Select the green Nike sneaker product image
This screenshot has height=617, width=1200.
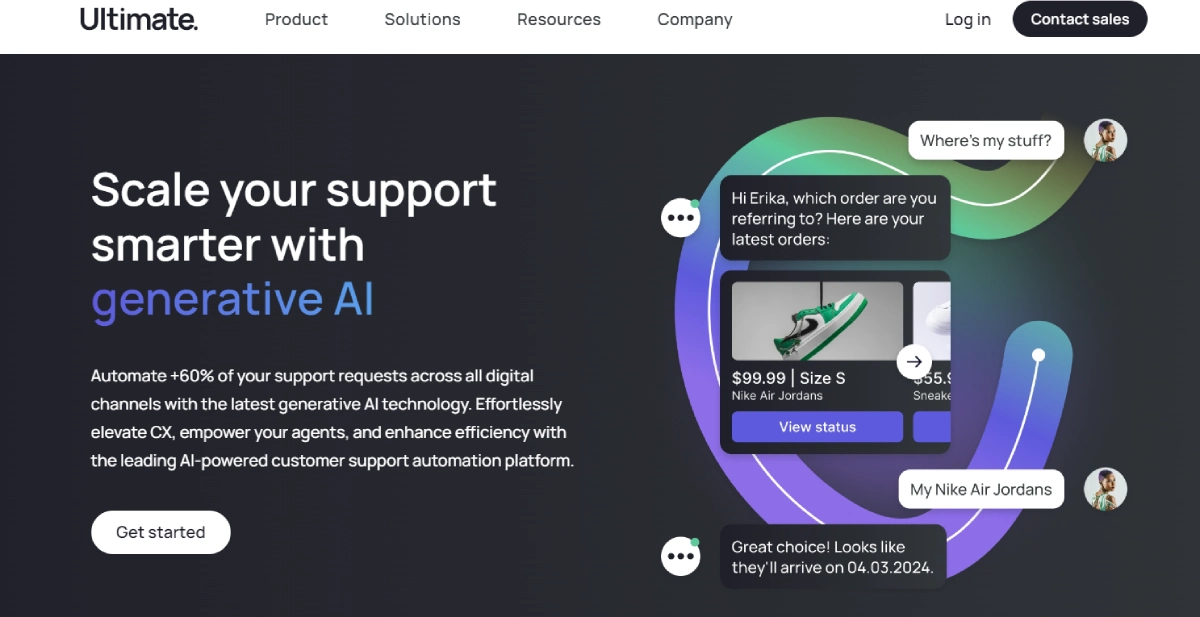pyautogui.click(x=817, y=321)
